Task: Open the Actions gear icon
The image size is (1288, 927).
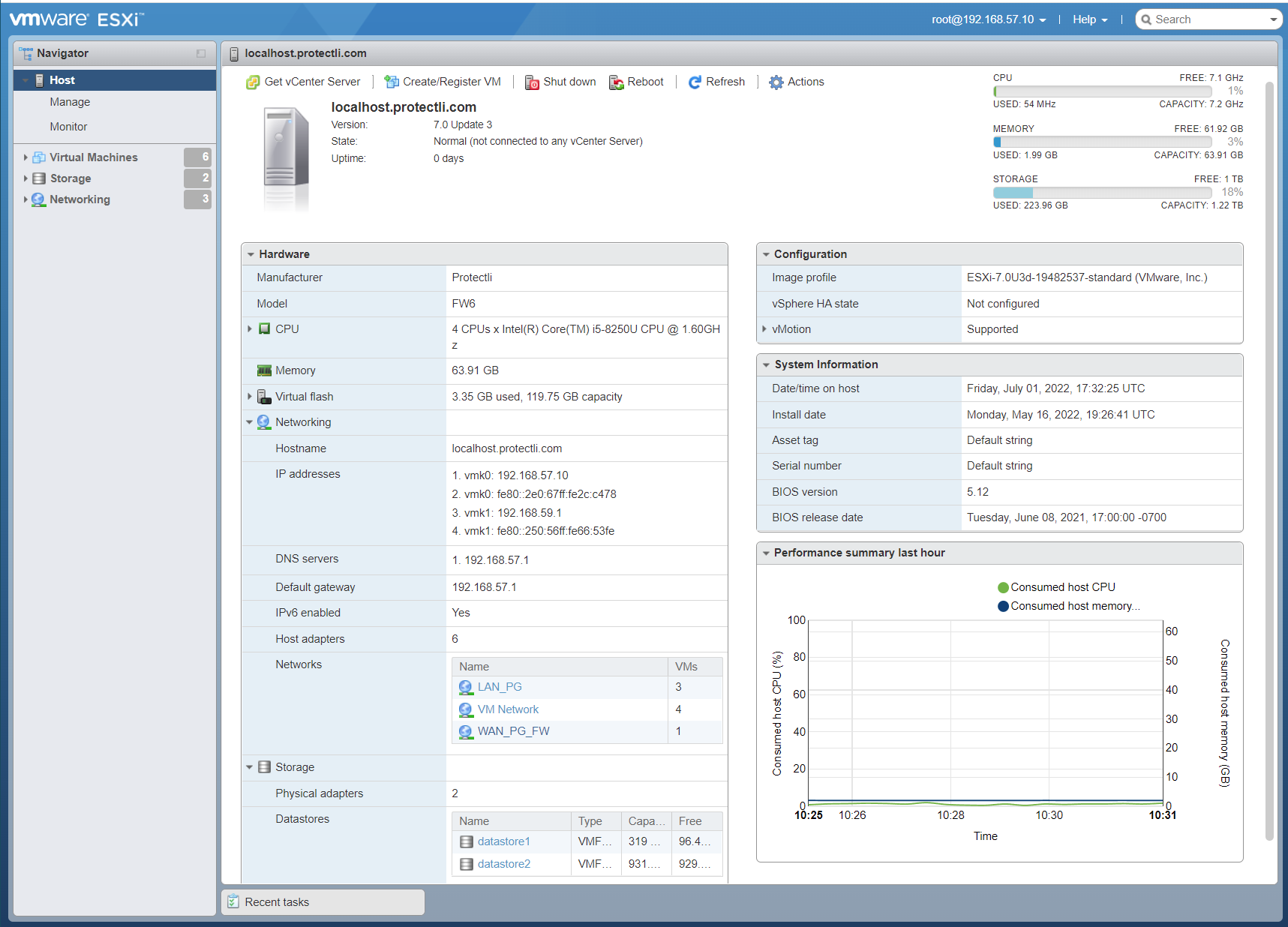Action: coord(776,82)
